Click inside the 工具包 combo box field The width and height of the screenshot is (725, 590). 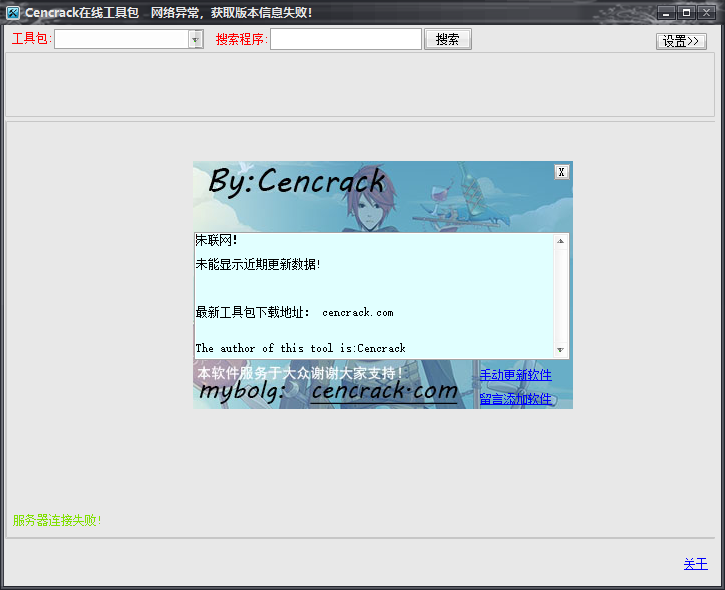pos(120,39)
